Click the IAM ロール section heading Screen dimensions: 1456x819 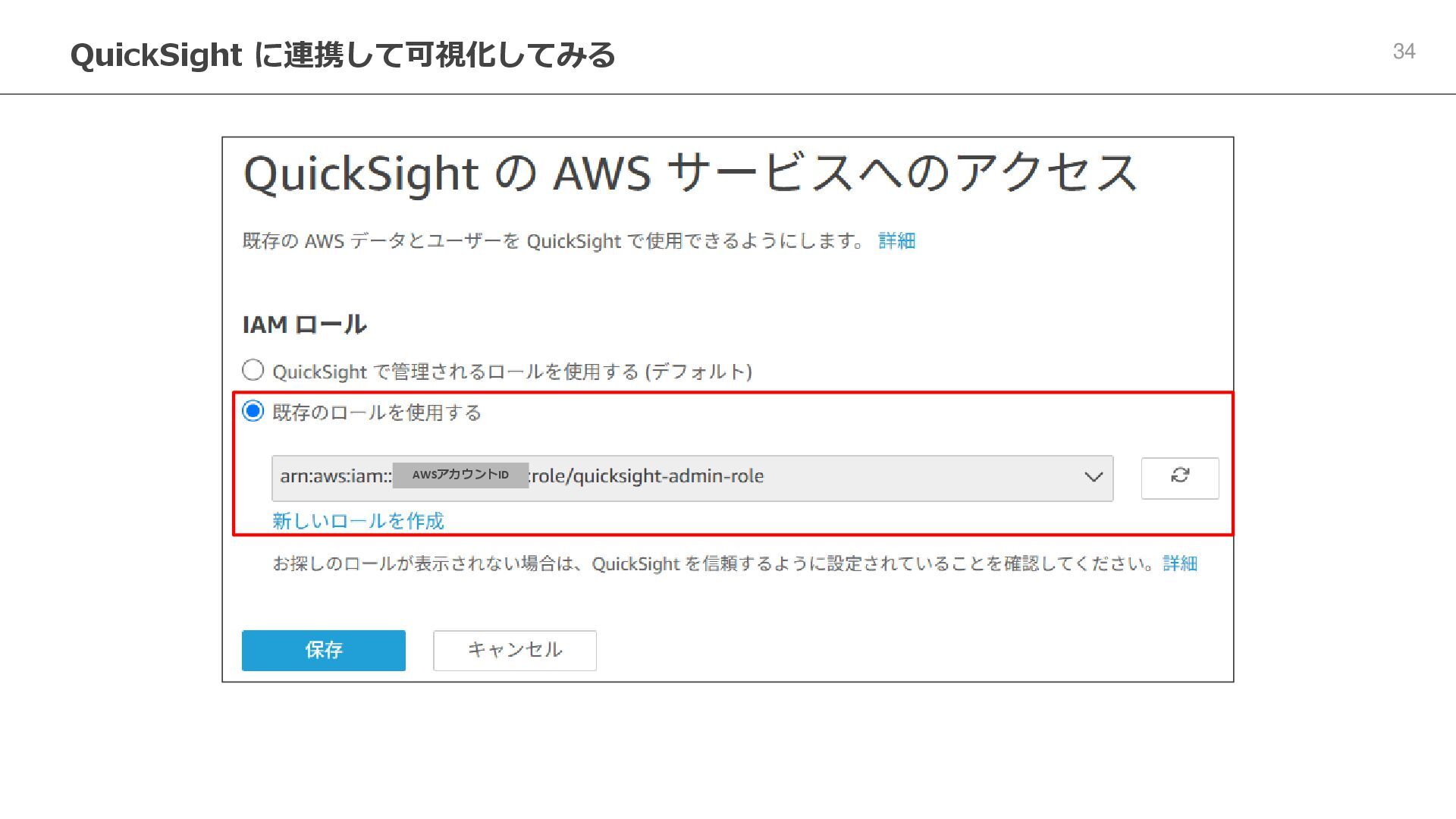pyautogui.click(x=304, y=325)
